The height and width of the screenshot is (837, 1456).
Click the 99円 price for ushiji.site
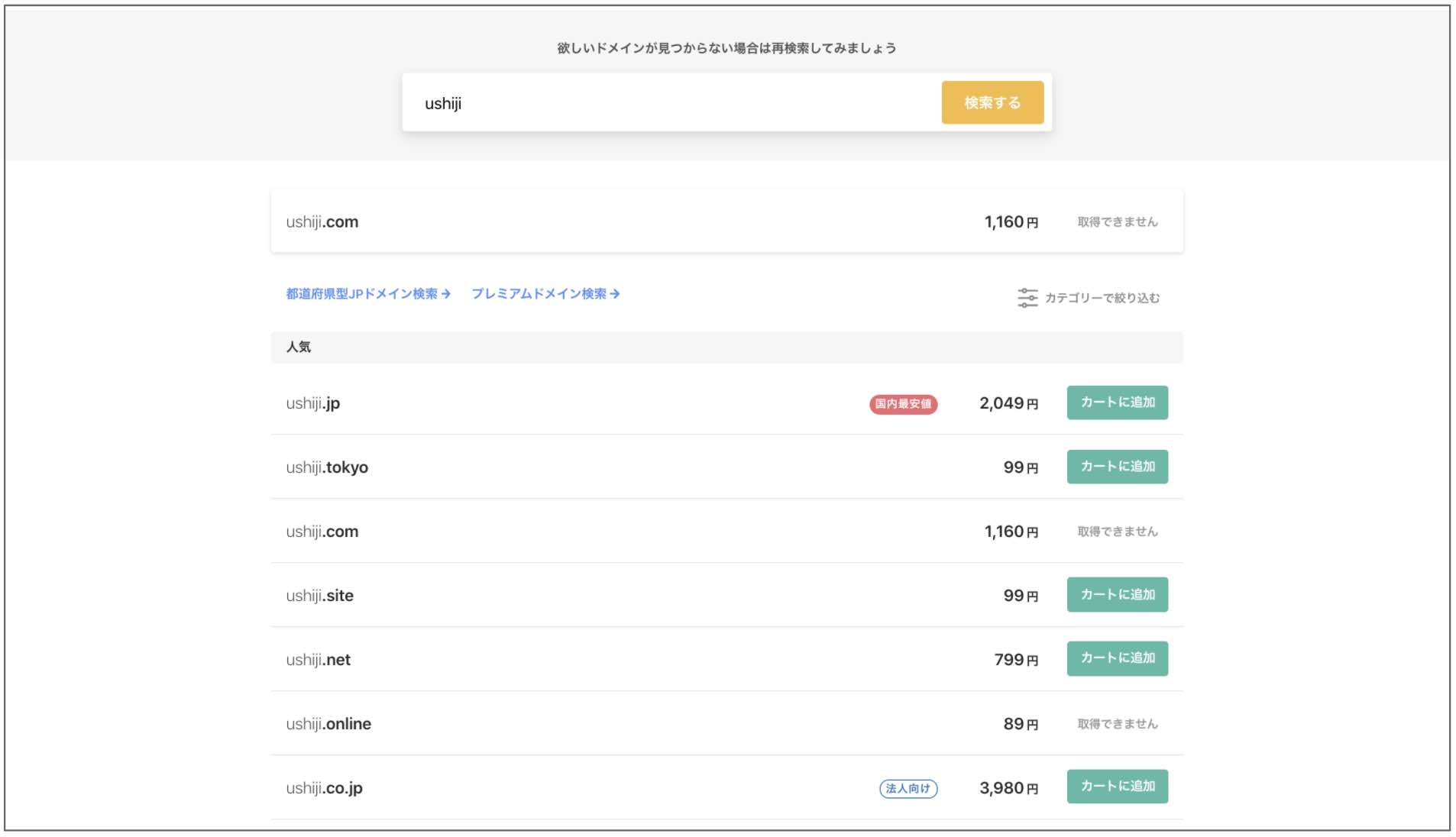pyautogui.click(x=1021, y=596)
